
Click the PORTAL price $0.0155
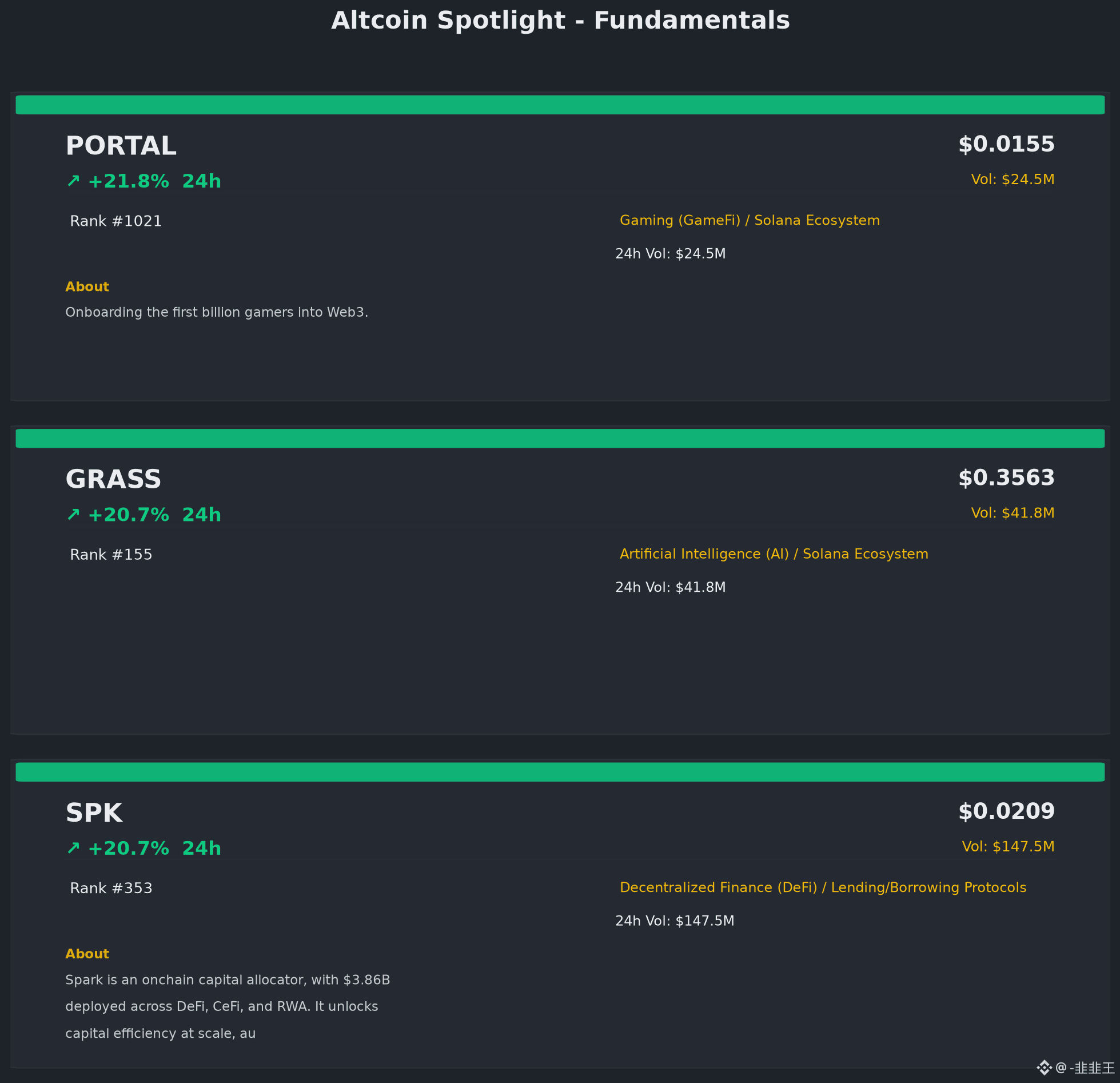click(1006, 144)
